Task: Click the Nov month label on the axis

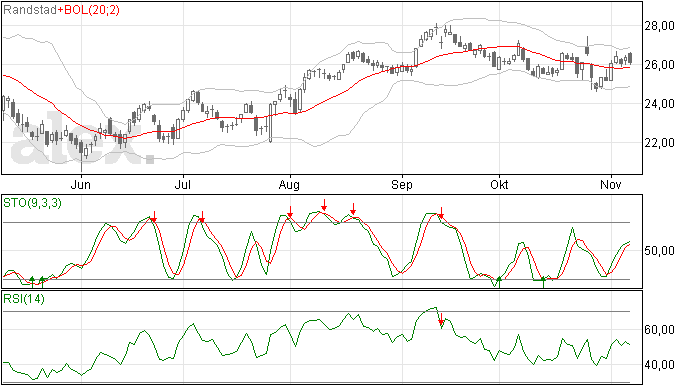Action: [x=611, y=184]
